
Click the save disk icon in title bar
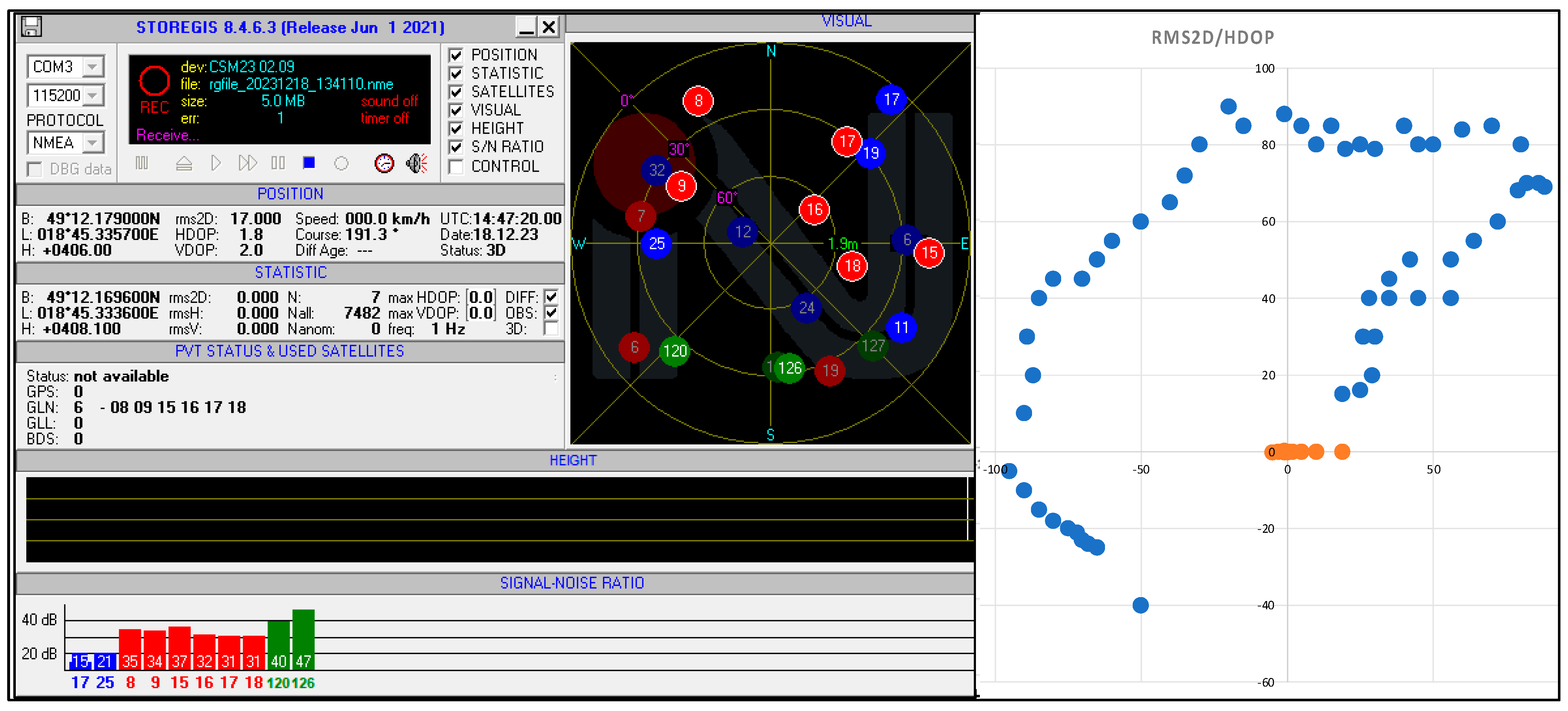pos(31,27)
